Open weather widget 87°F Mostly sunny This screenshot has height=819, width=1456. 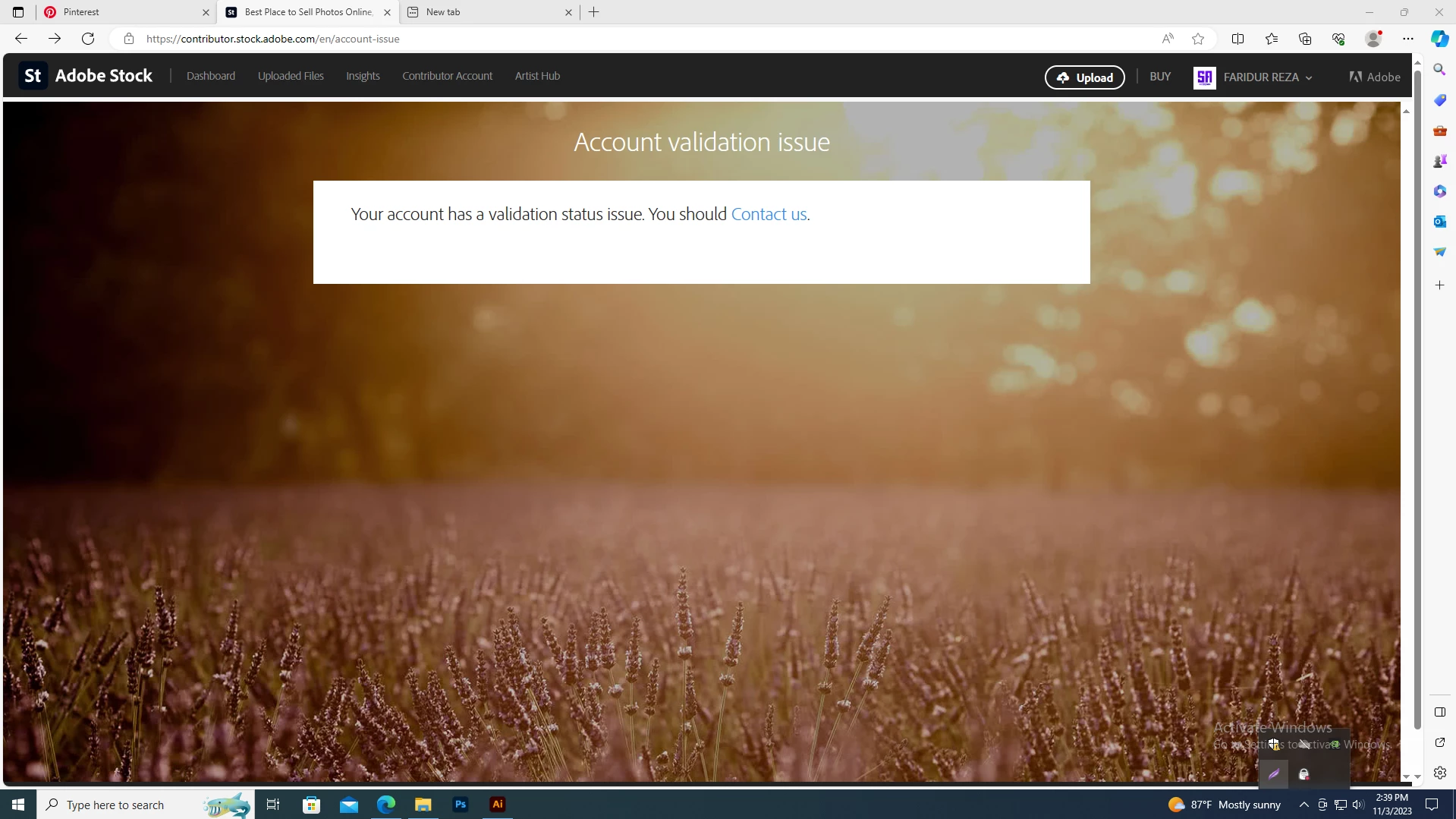tap(1225, 805)
